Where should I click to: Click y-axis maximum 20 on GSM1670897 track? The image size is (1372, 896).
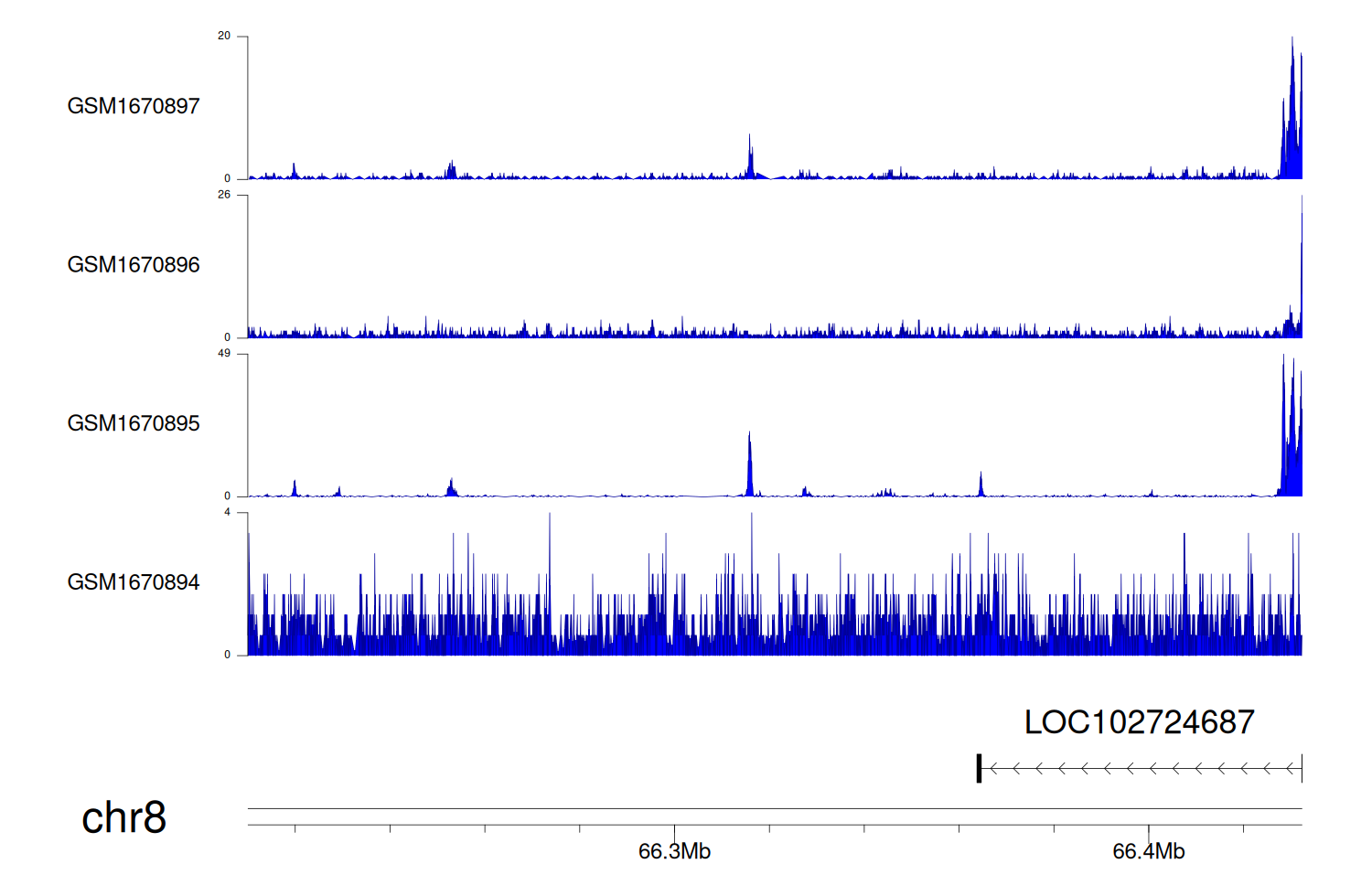[x=224, y=37]
